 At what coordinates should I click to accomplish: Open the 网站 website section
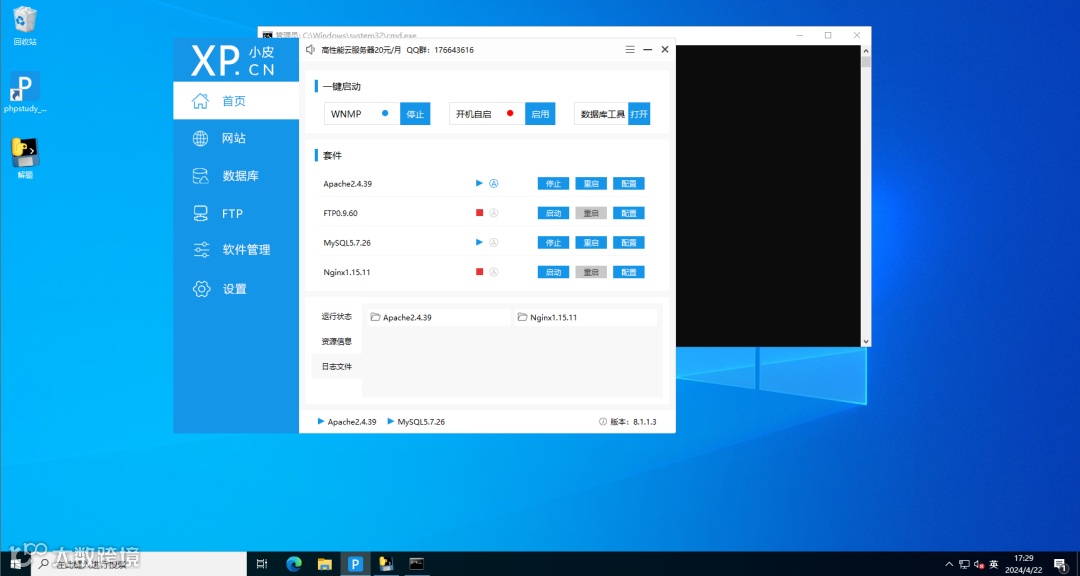[236, 138]
